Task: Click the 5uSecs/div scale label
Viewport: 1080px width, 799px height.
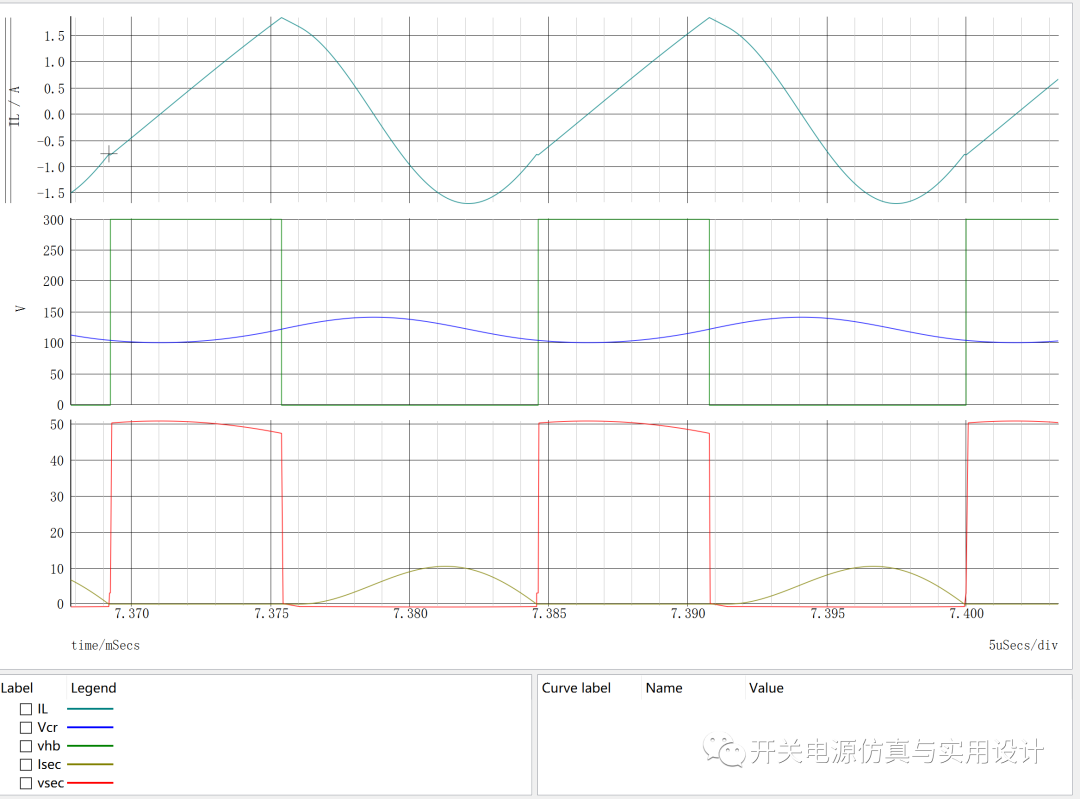Action: pos(1023,645)
